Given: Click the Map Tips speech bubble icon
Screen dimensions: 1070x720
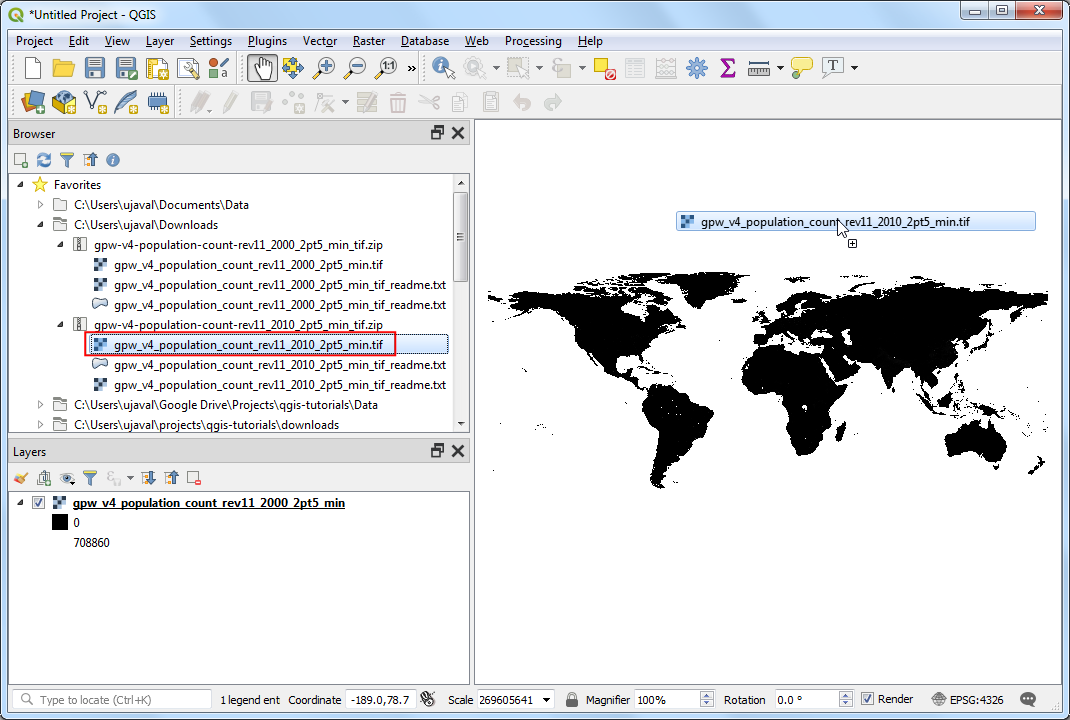Looking at the screenshot, I should [801, 68].
